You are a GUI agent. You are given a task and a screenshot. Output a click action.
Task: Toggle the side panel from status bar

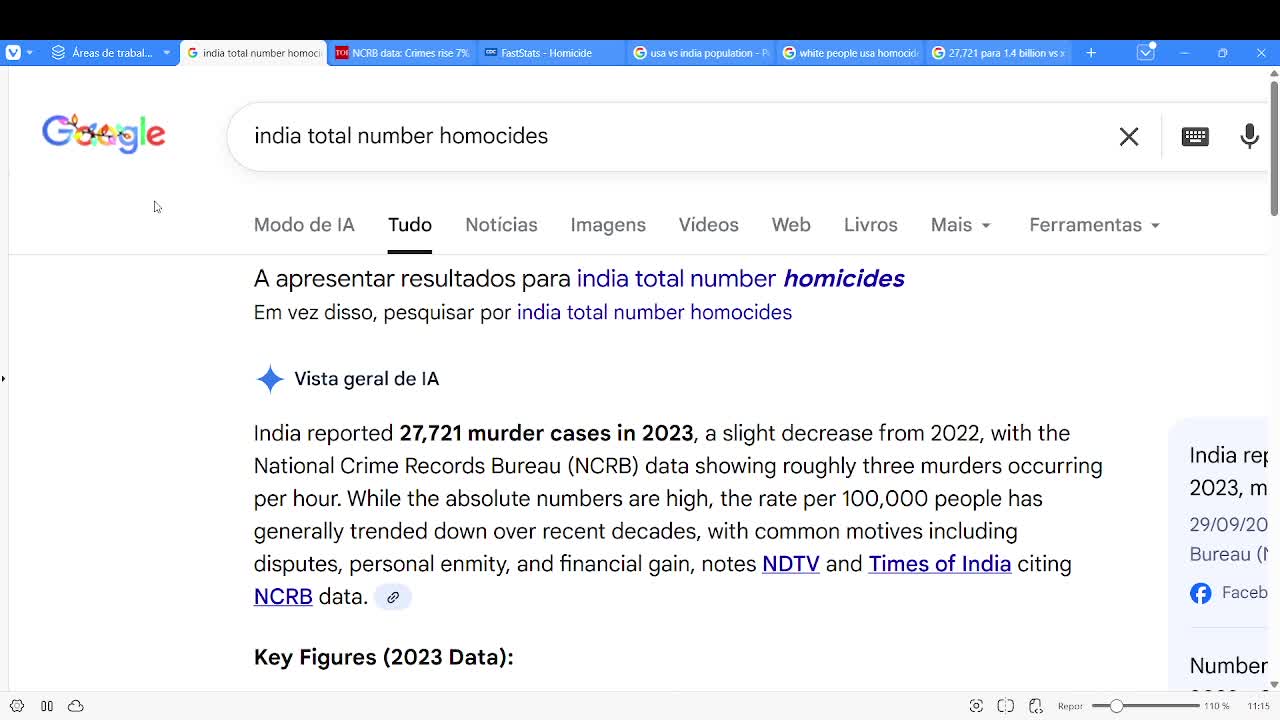tap(47, 706)
